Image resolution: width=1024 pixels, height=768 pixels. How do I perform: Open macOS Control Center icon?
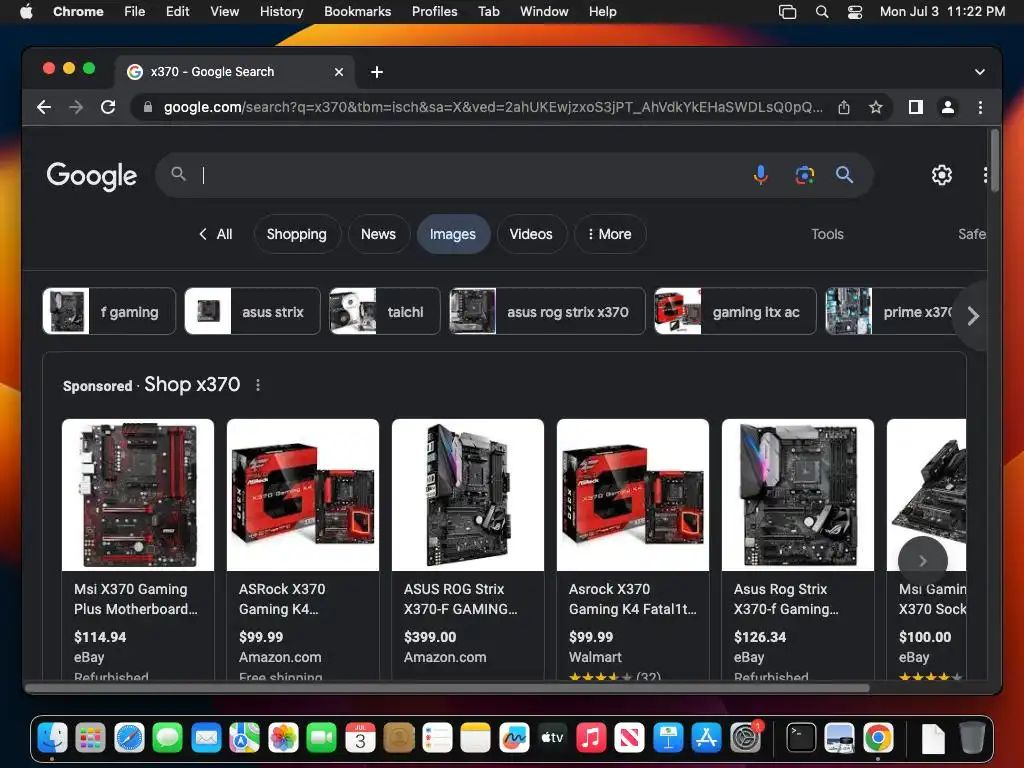(x=854, y=11)
